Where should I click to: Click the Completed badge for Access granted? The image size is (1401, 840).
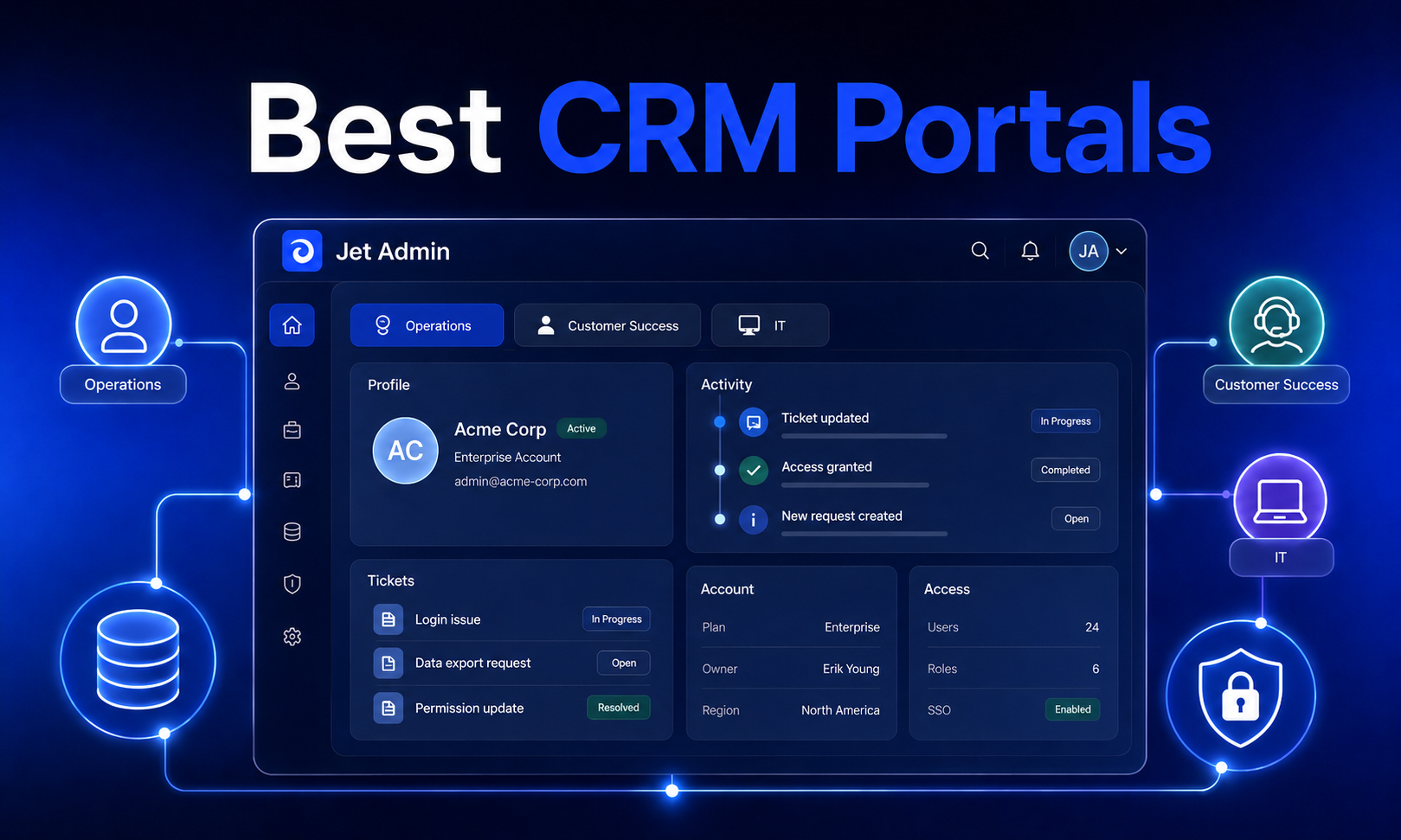(x=1065, y=470)
